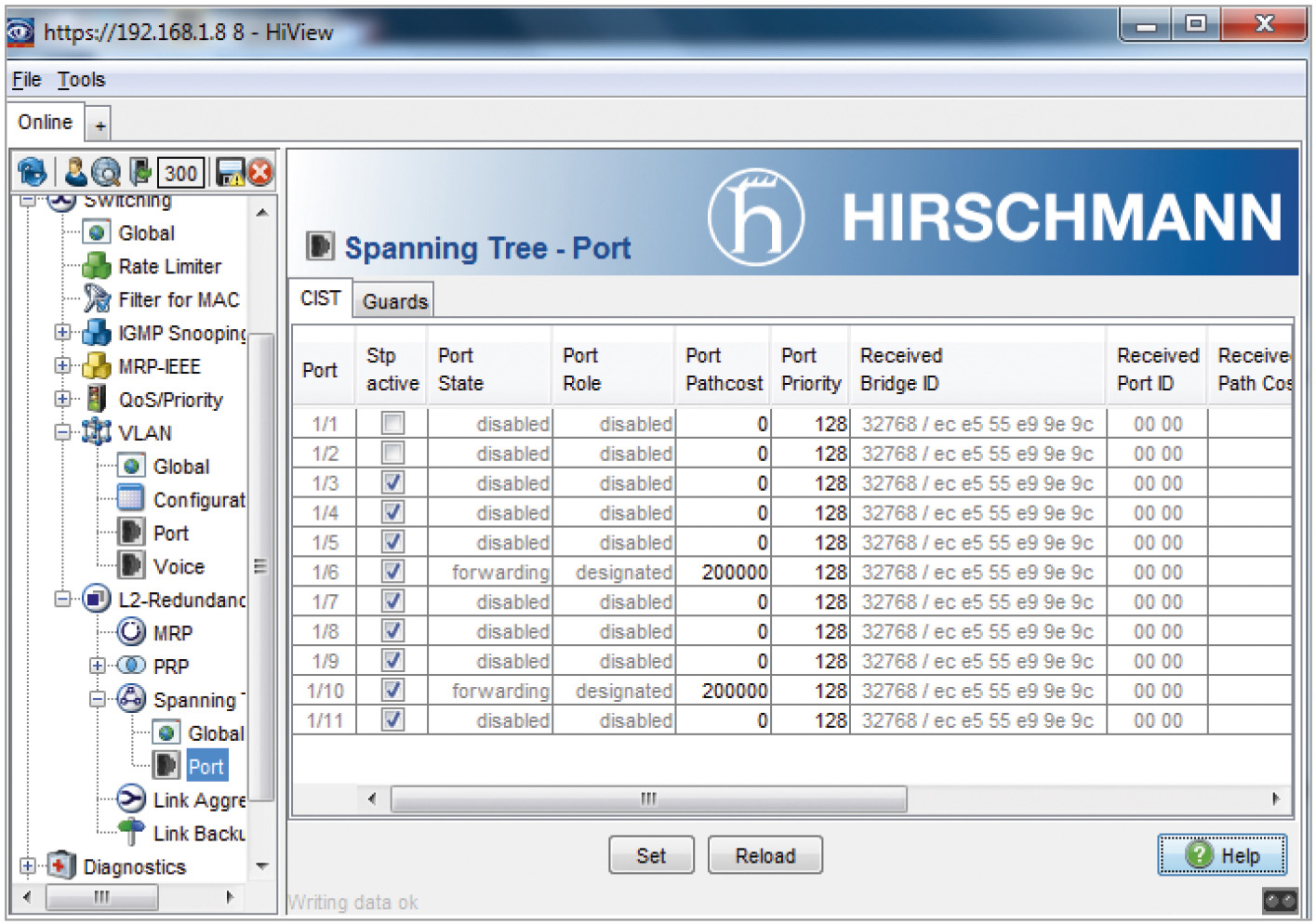Screen dimensions: 1316x924
Task: Click port 1/6 pathcost 200000 cell
Action: coord(724,572)
